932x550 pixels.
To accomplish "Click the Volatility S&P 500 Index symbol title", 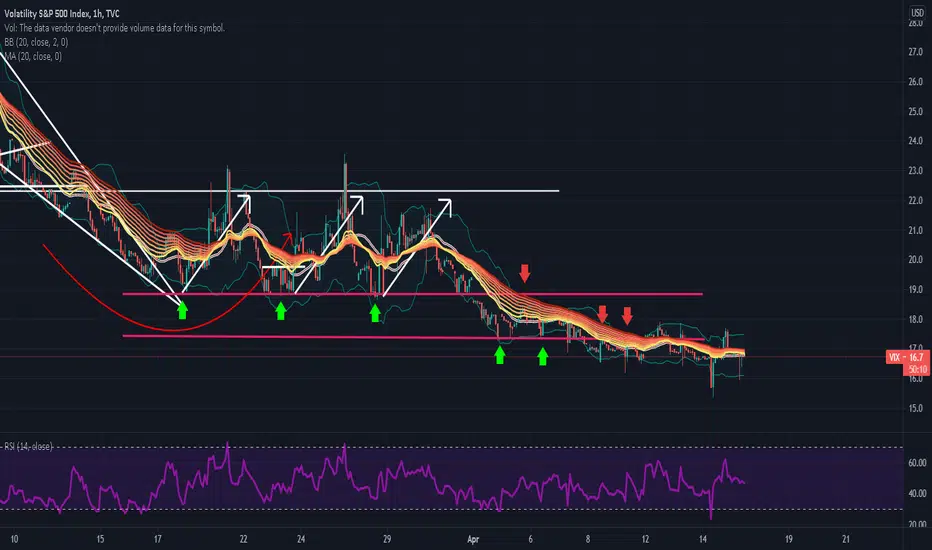I will 62,13.
